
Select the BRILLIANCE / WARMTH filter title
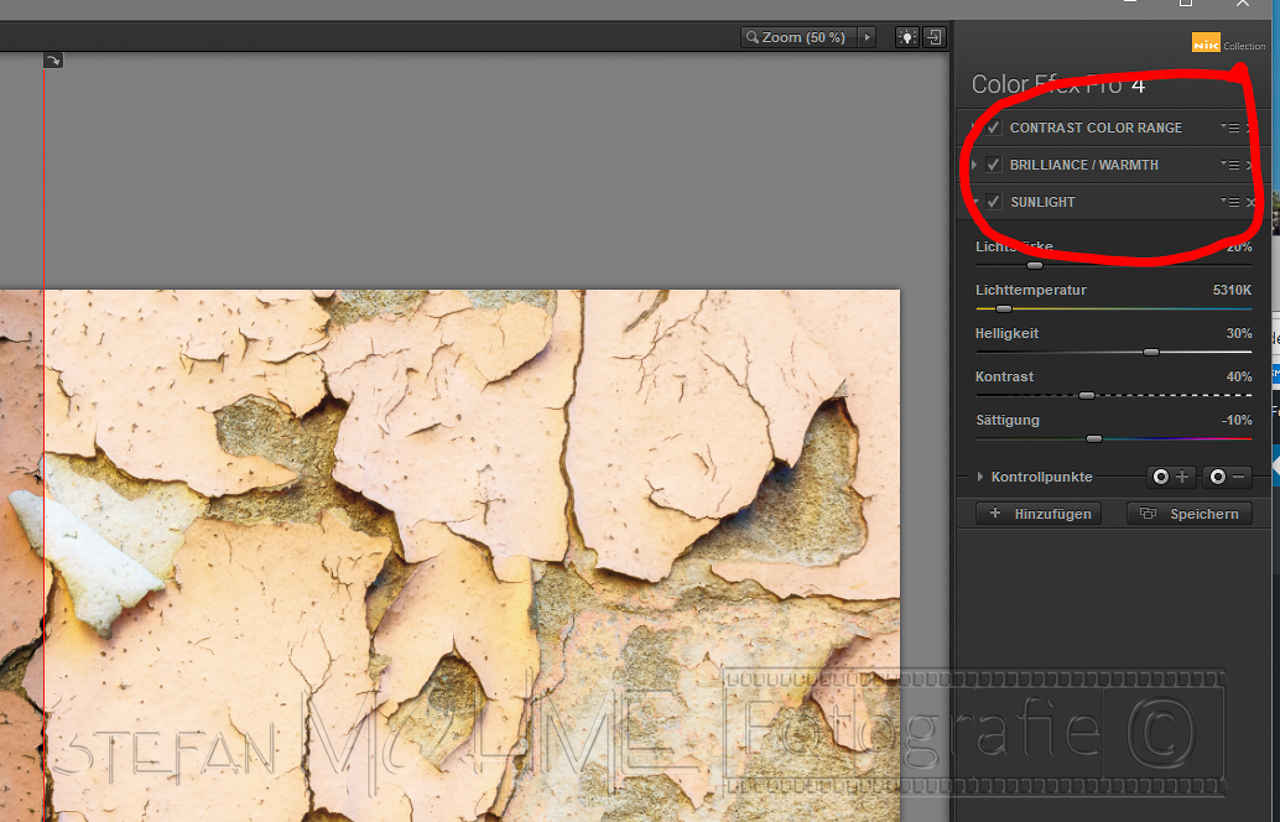coord(1084,165)
